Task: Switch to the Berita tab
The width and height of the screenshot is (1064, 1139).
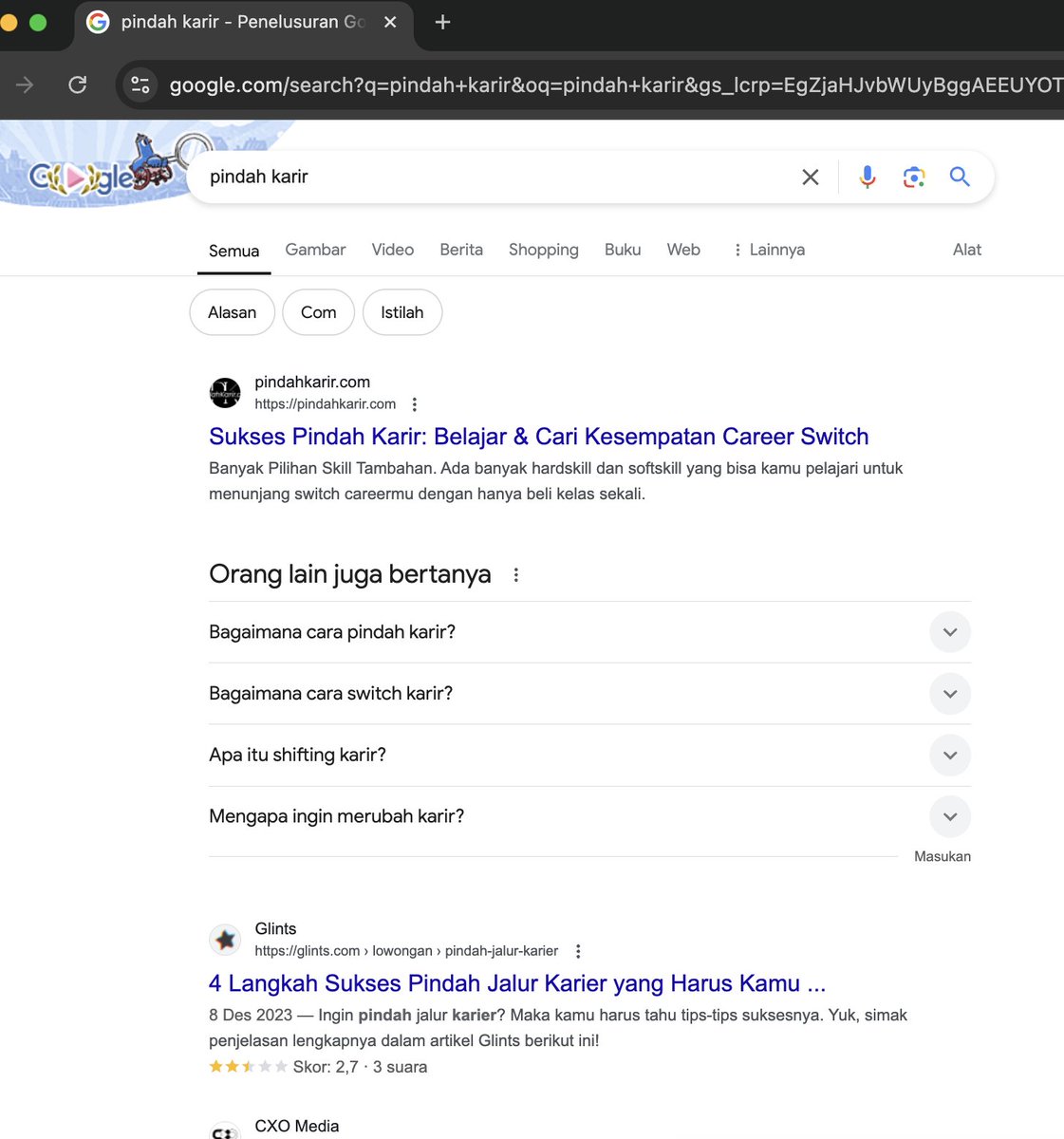Action: pyautogui.click(x=461, y=250)
